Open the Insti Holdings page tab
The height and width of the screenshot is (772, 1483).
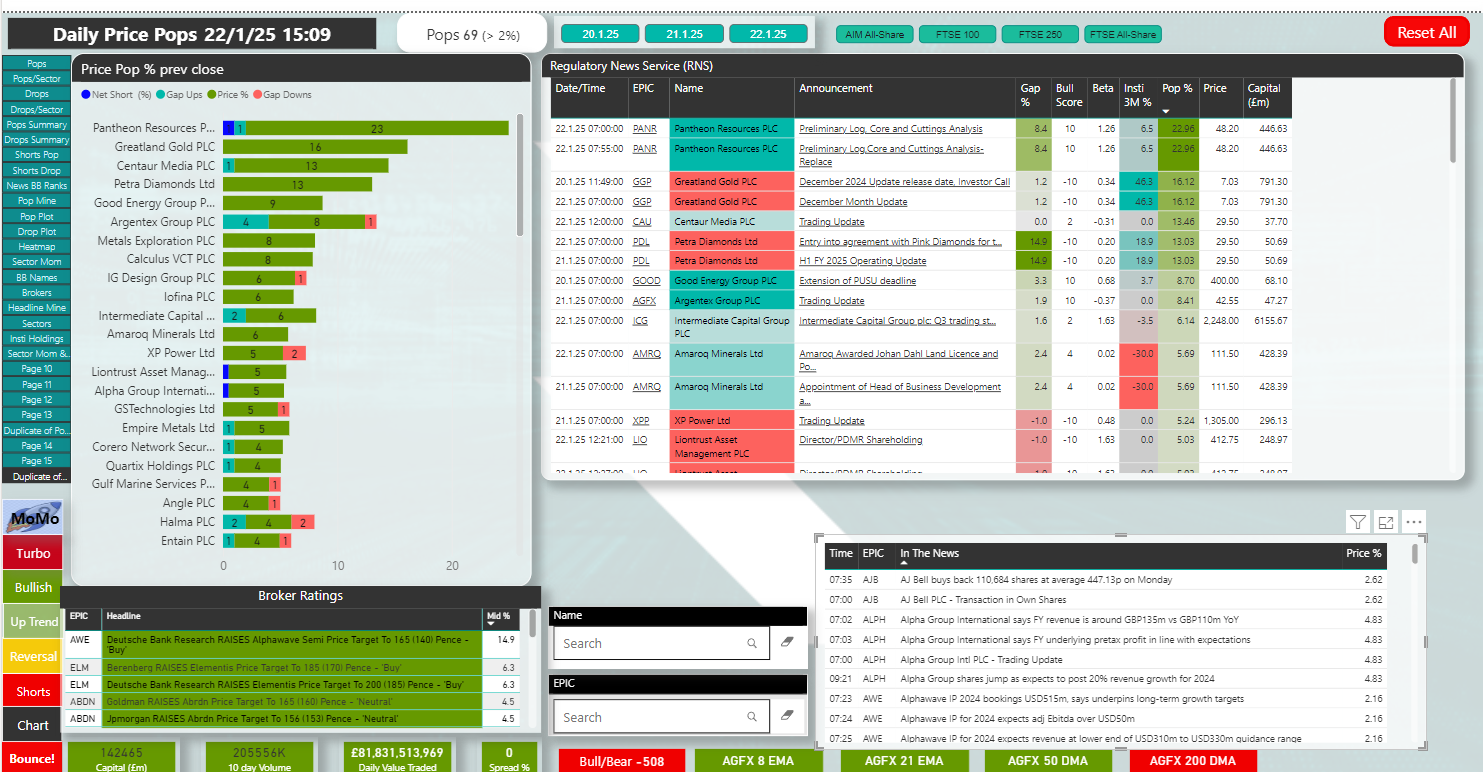(x=37, y=339)
